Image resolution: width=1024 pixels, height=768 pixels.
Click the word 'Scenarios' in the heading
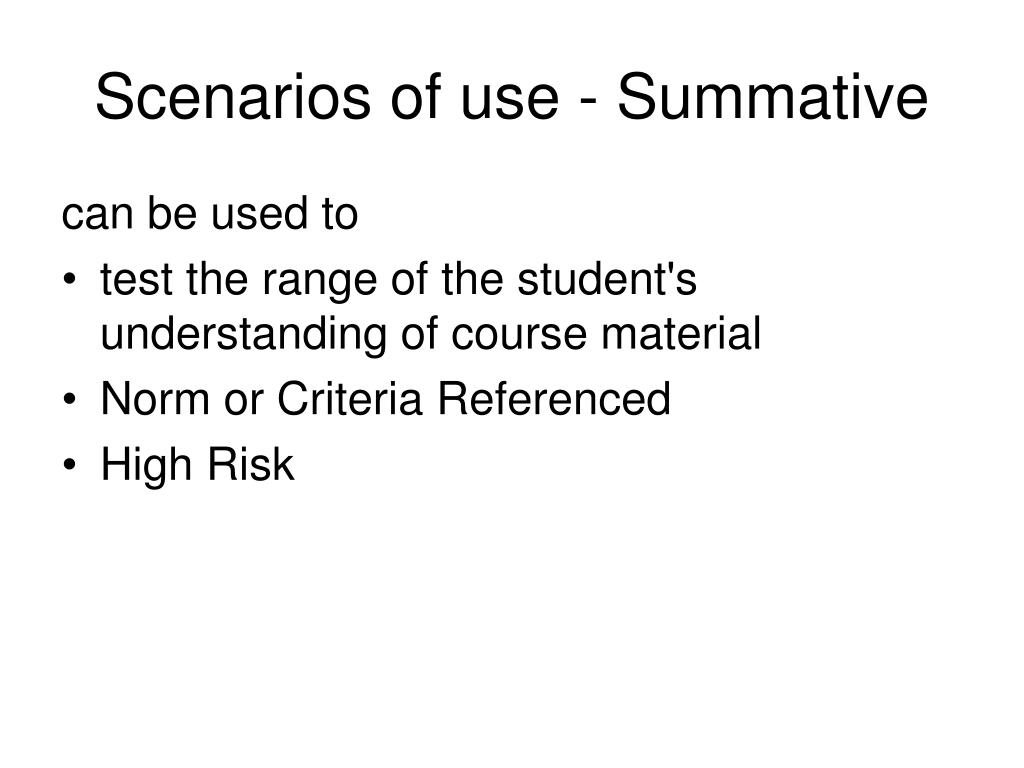coord(233,97)
